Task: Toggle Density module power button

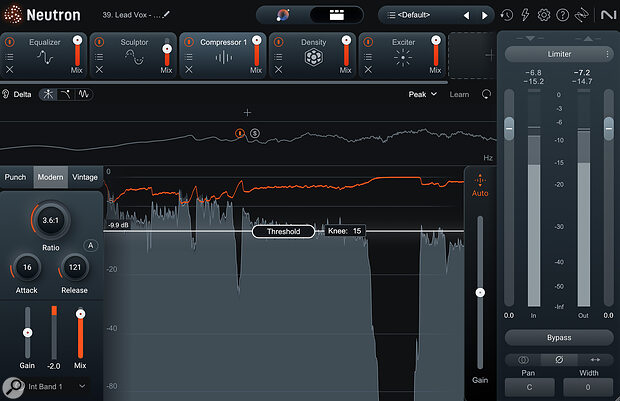Action: point(278,42)
